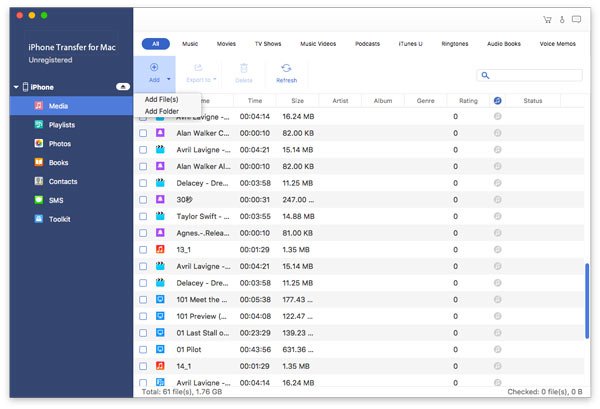Check the 01 Pilot row checkbox

[143, 350]
